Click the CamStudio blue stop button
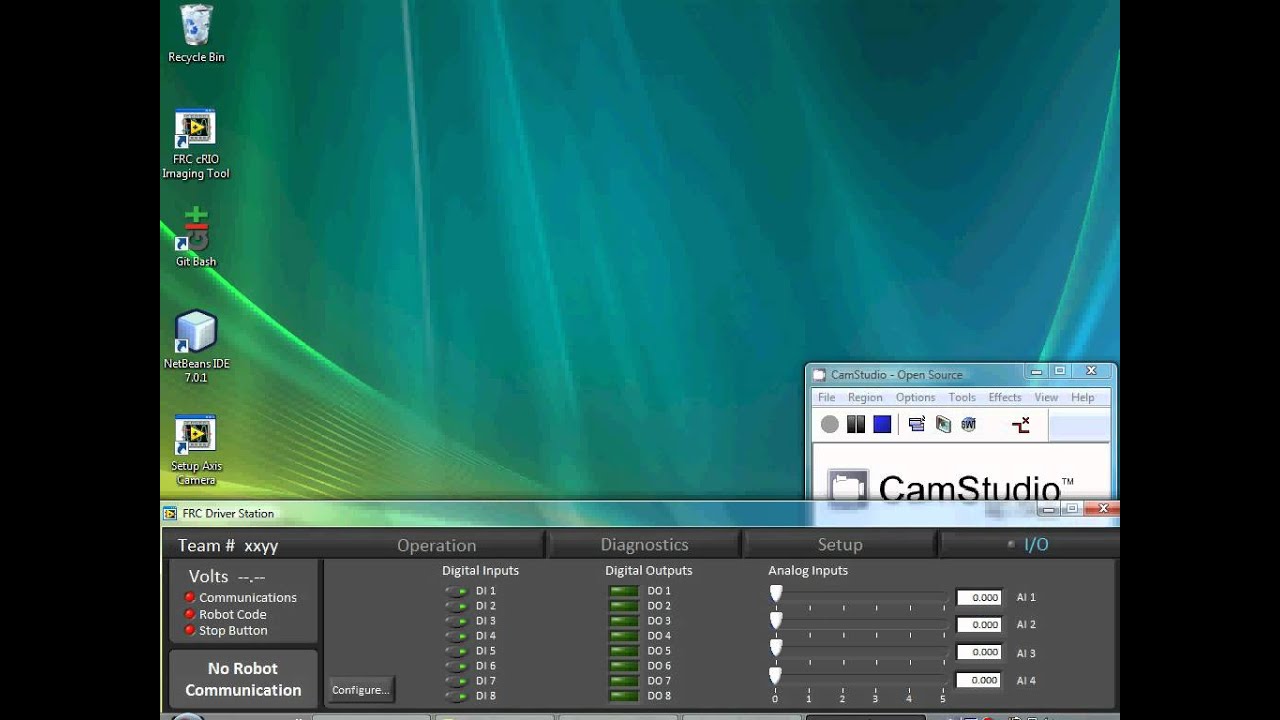The width and height of the screenshot is (1280, 720). pyautogui.click(x=882, y=425)
